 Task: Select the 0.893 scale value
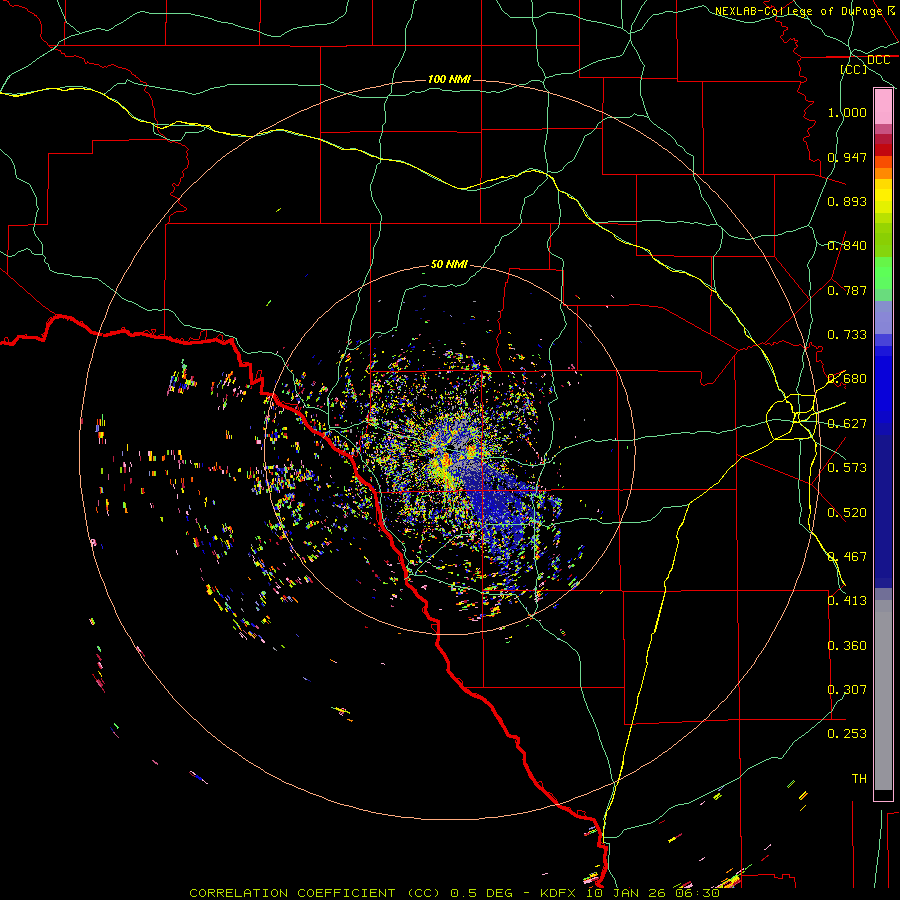(847, 201)
